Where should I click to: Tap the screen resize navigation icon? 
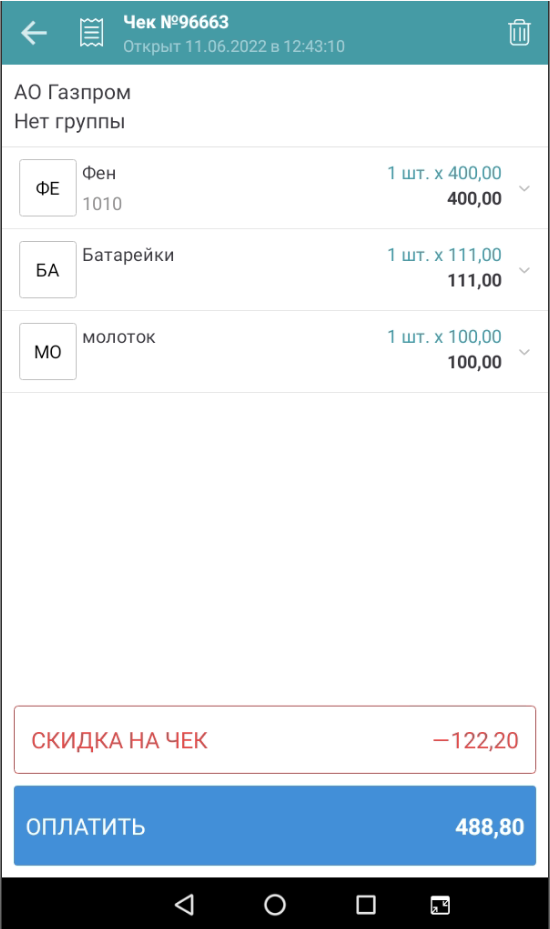coord(440,905)
